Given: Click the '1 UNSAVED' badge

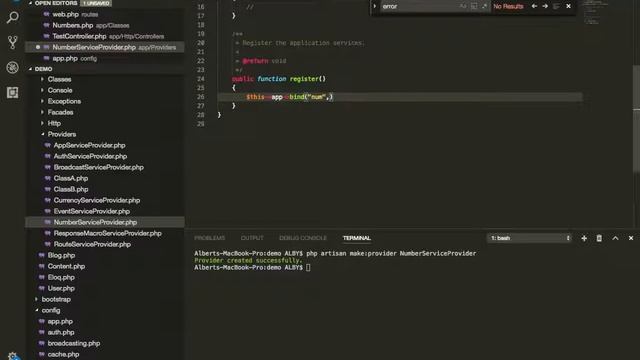Looking at the screenshot, I should pyautogui.click(x=97, y=3).
